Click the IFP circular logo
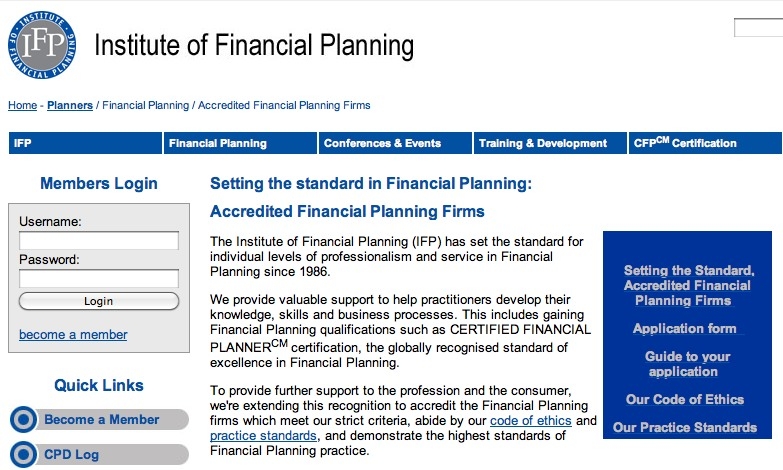This screenshot has height=470, width=783. click(x=42, y=45)
